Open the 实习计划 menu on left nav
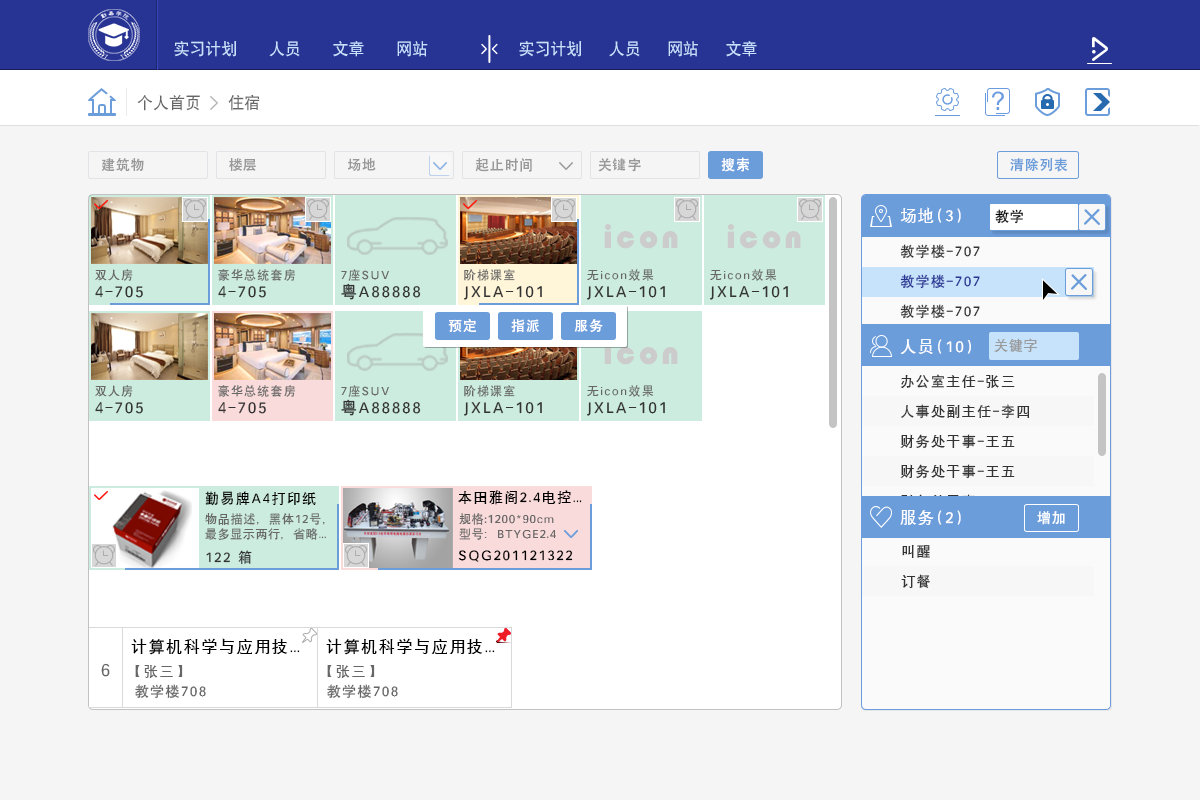 click(x=205, y=49)
